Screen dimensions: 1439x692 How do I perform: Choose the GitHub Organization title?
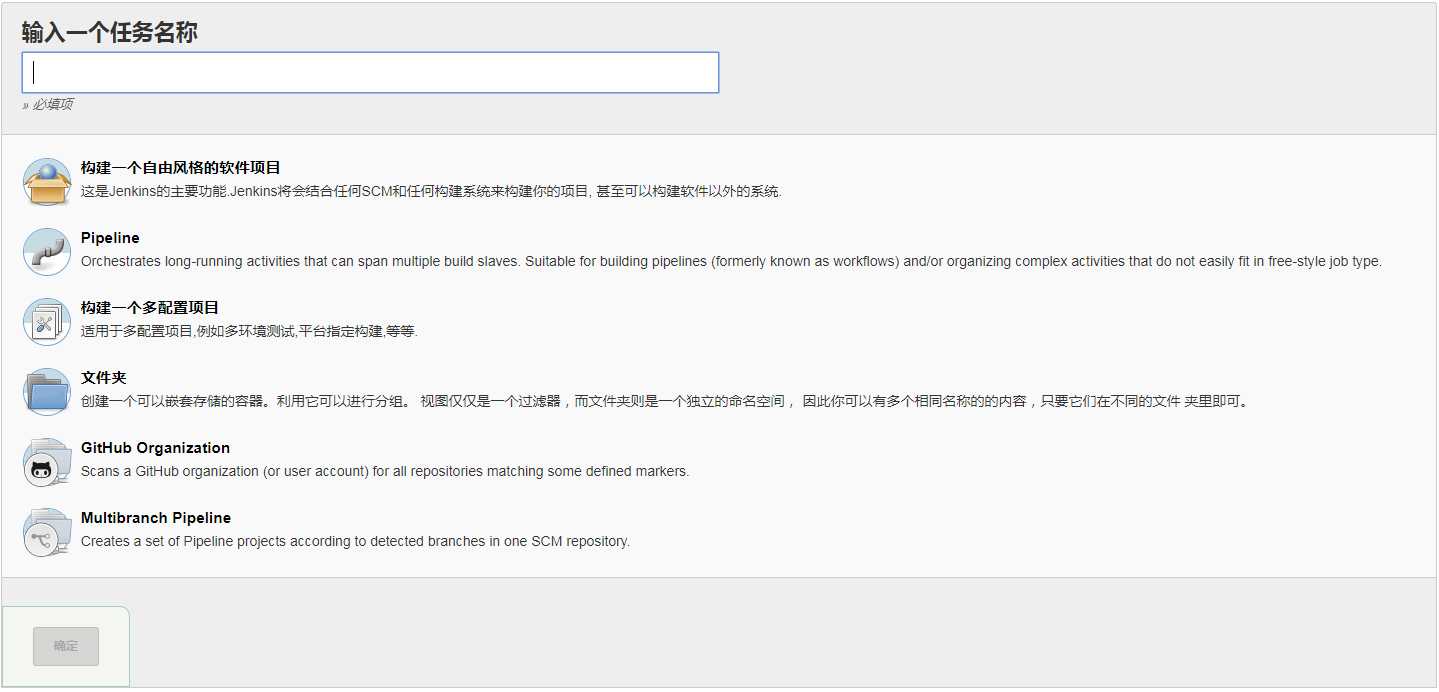155,448
